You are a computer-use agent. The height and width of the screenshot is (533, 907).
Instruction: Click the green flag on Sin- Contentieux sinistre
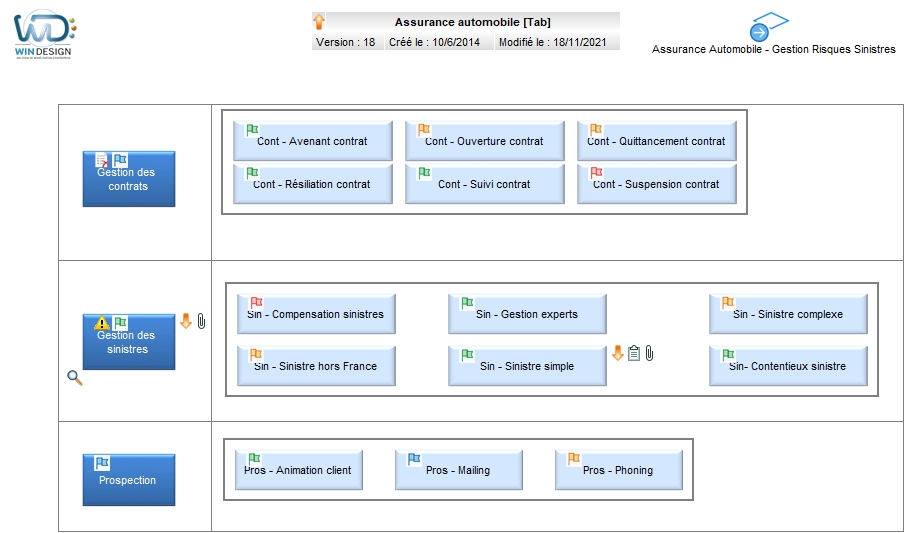point(728,355)
